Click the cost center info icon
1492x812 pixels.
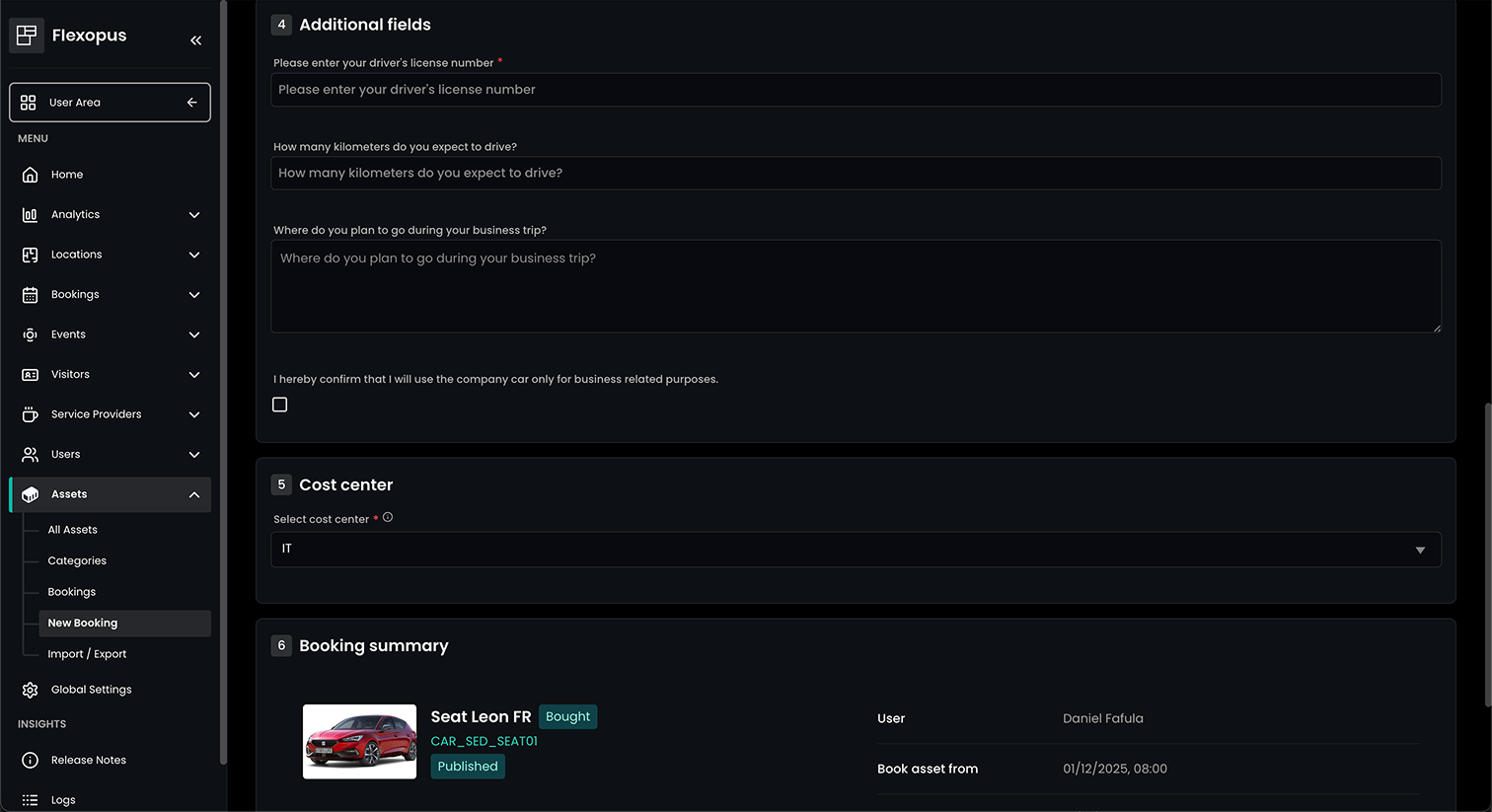coord(388,517)
